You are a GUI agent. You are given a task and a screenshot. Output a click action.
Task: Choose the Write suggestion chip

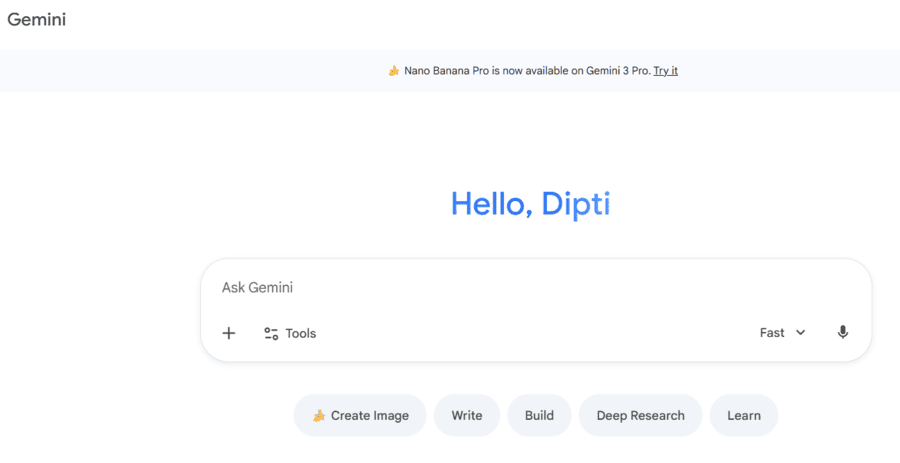[x=467, y=415]
